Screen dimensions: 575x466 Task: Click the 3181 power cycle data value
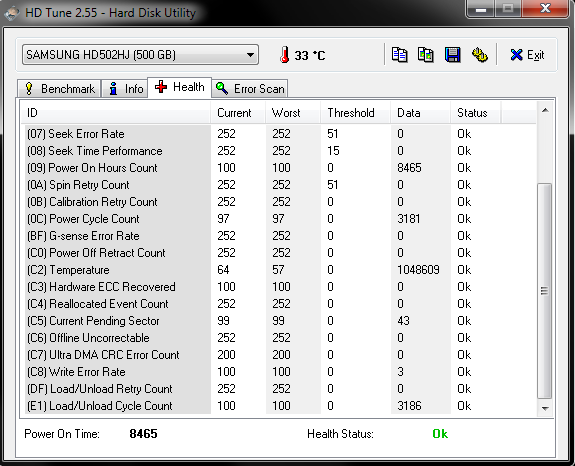pos(409,219)
